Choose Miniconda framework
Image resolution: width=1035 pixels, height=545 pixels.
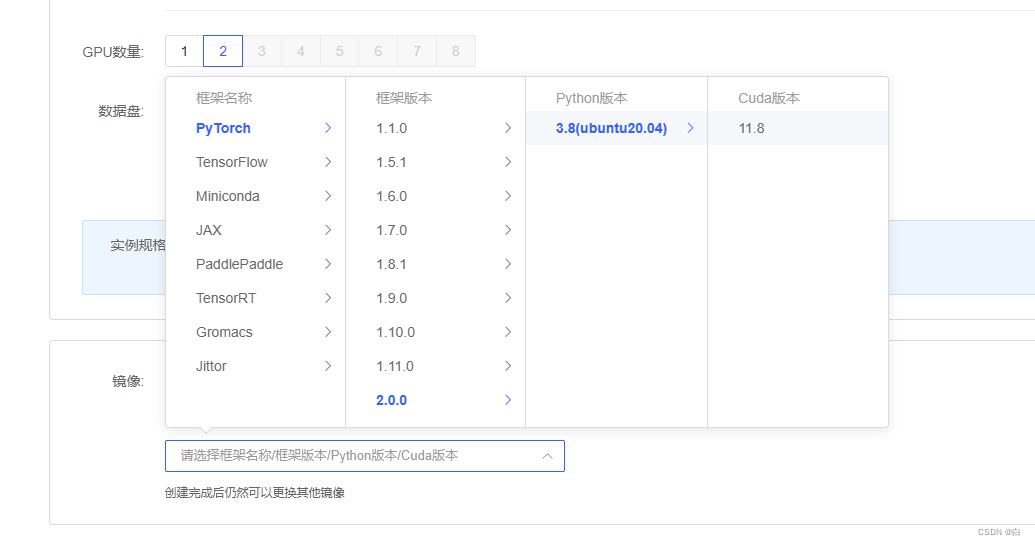[255, 196]
